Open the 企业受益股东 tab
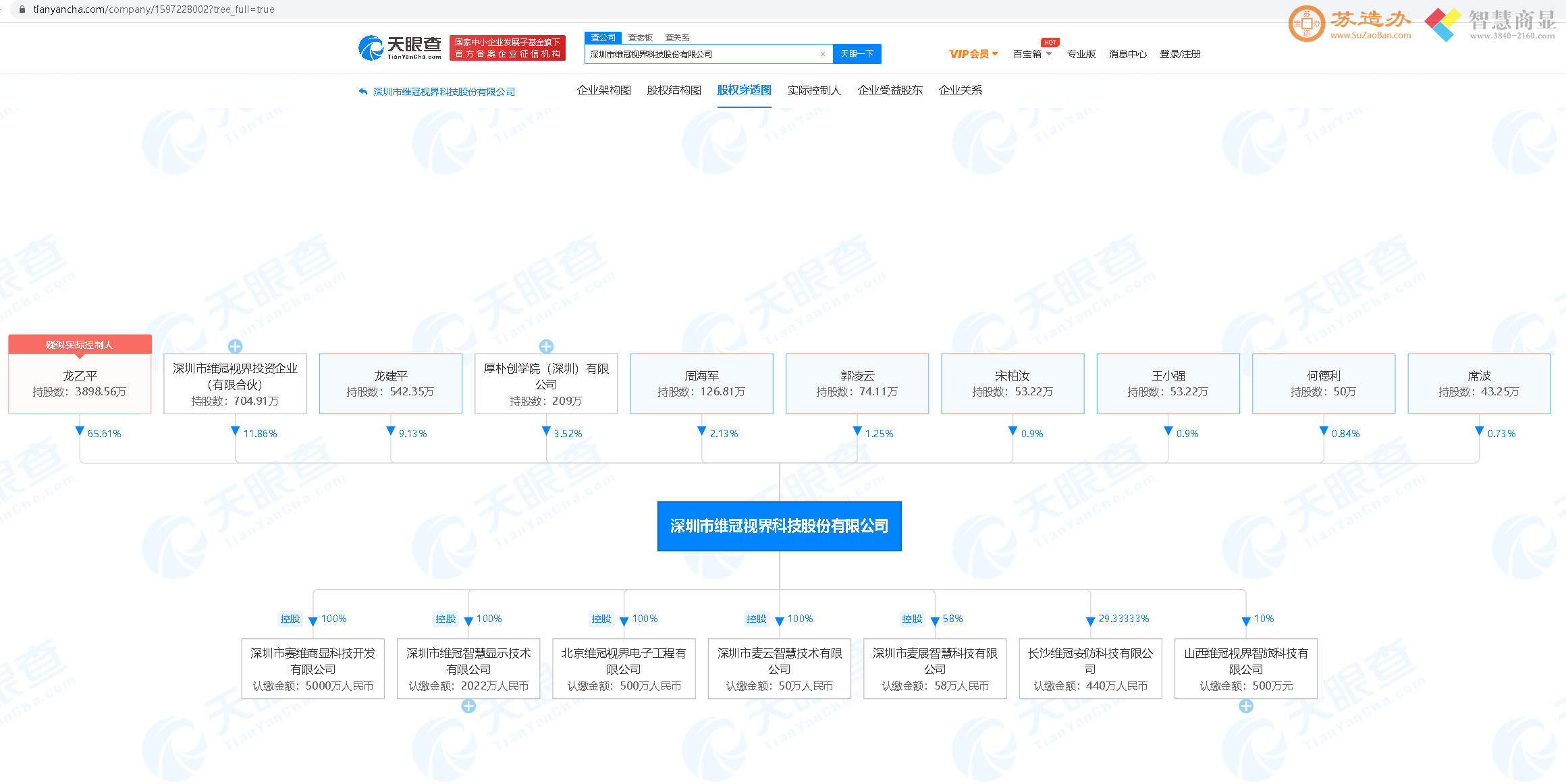 [890, 90]
